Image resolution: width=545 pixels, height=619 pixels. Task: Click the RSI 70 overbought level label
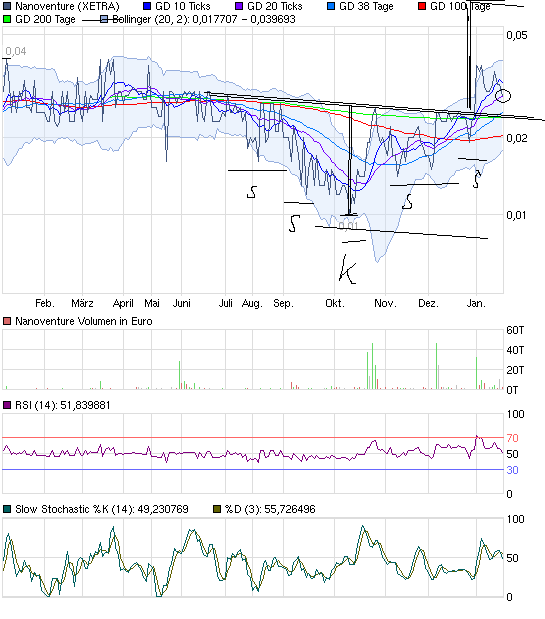pyautogui.click(x=512, y=438)
